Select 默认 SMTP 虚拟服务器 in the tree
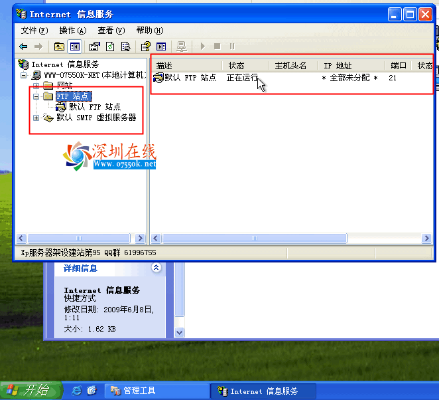Screen dimensions: 439x400 click(x=96, y=118)
